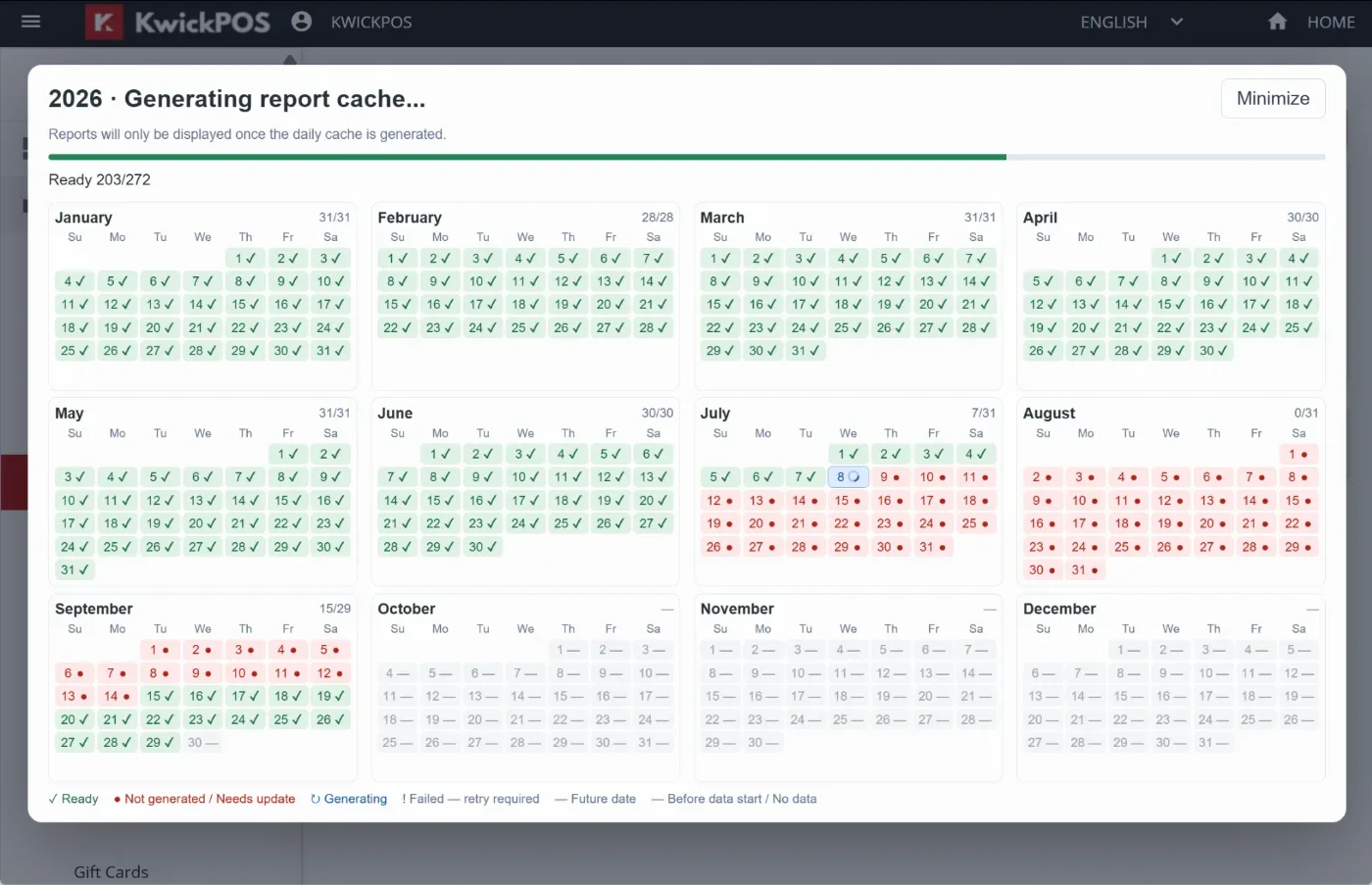This screenshot has width=1372, height=885.
Task: Select Gift Cards in the background sidebar
Action: [x=112, y=871]
